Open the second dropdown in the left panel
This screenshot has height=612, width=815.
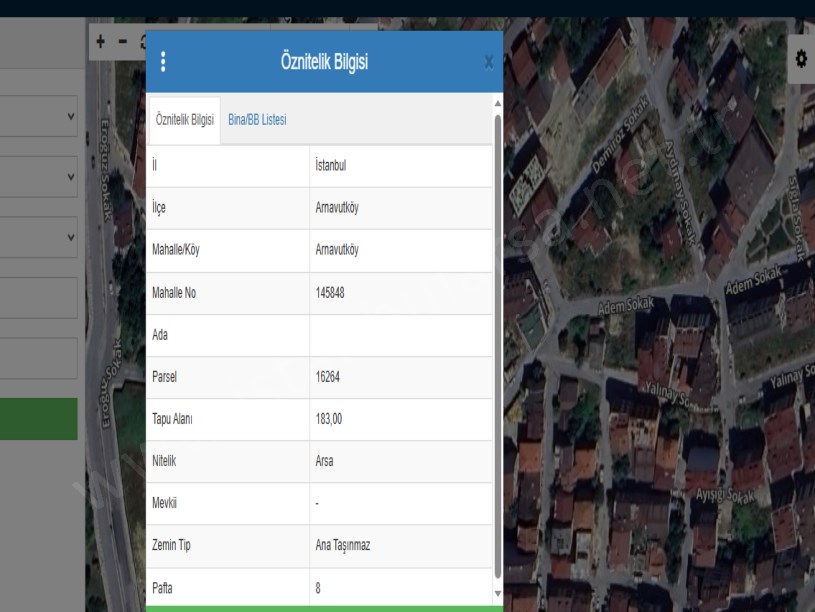[38, 177]
